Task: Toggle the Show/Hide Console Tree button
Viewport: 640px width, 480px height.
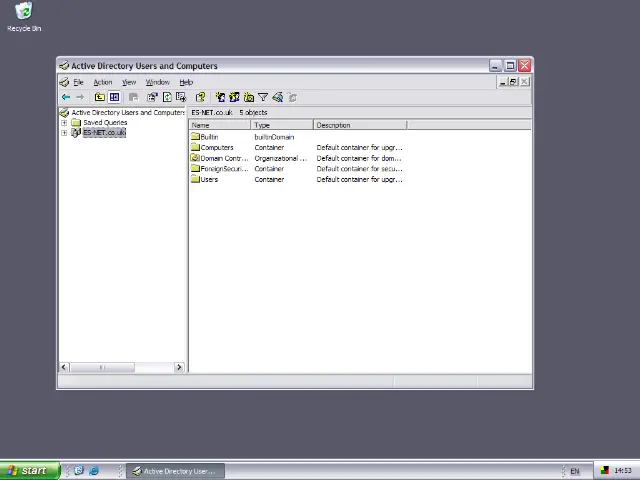Action: click(114, 97)
